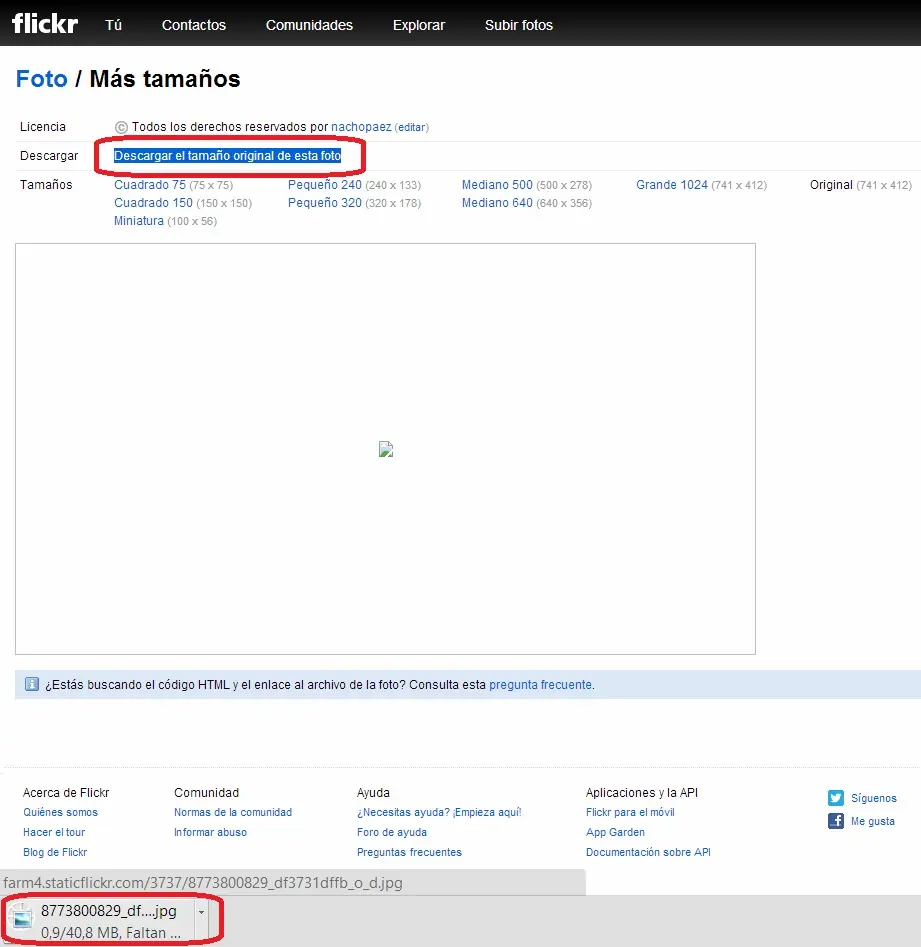Click the Acerca de Flickr heading
The image size is (921, 947).
coord(66,792)
